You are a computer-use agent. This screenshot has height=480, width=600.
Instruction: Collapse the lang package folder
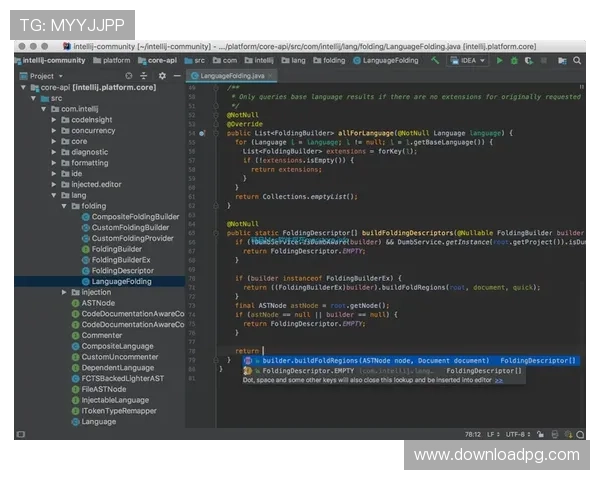point(54,195)
